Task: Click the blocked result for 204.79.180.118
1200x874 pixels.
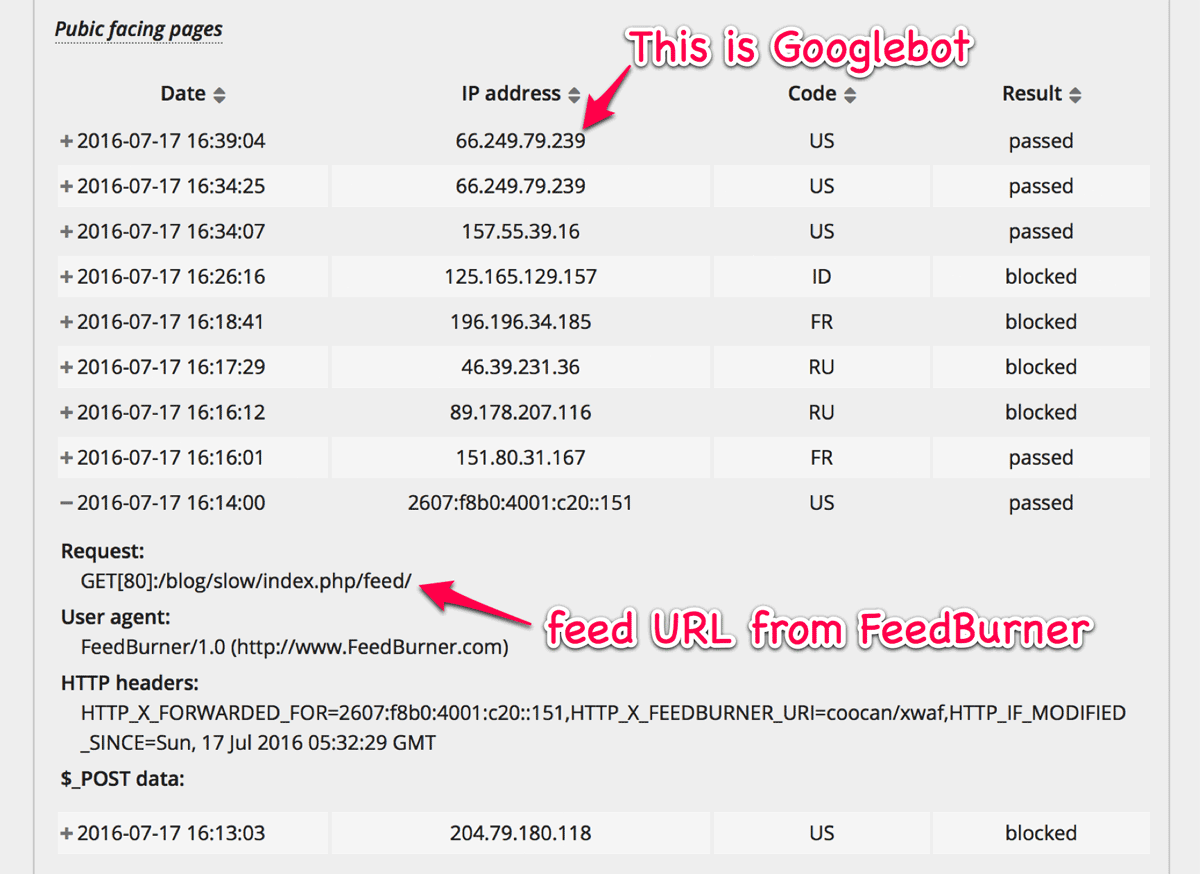Action: 1041,833
